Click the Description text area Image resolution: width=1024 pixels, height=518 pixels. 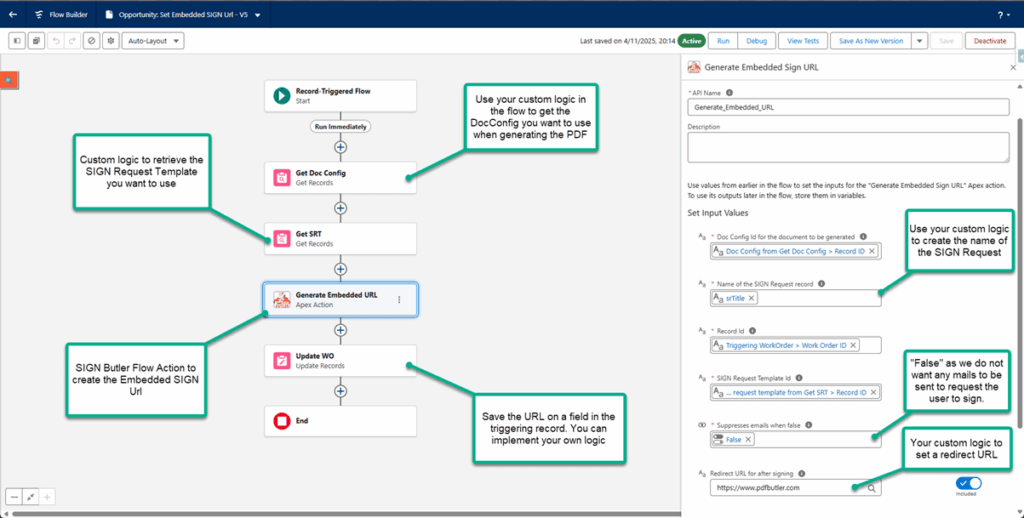848,147
